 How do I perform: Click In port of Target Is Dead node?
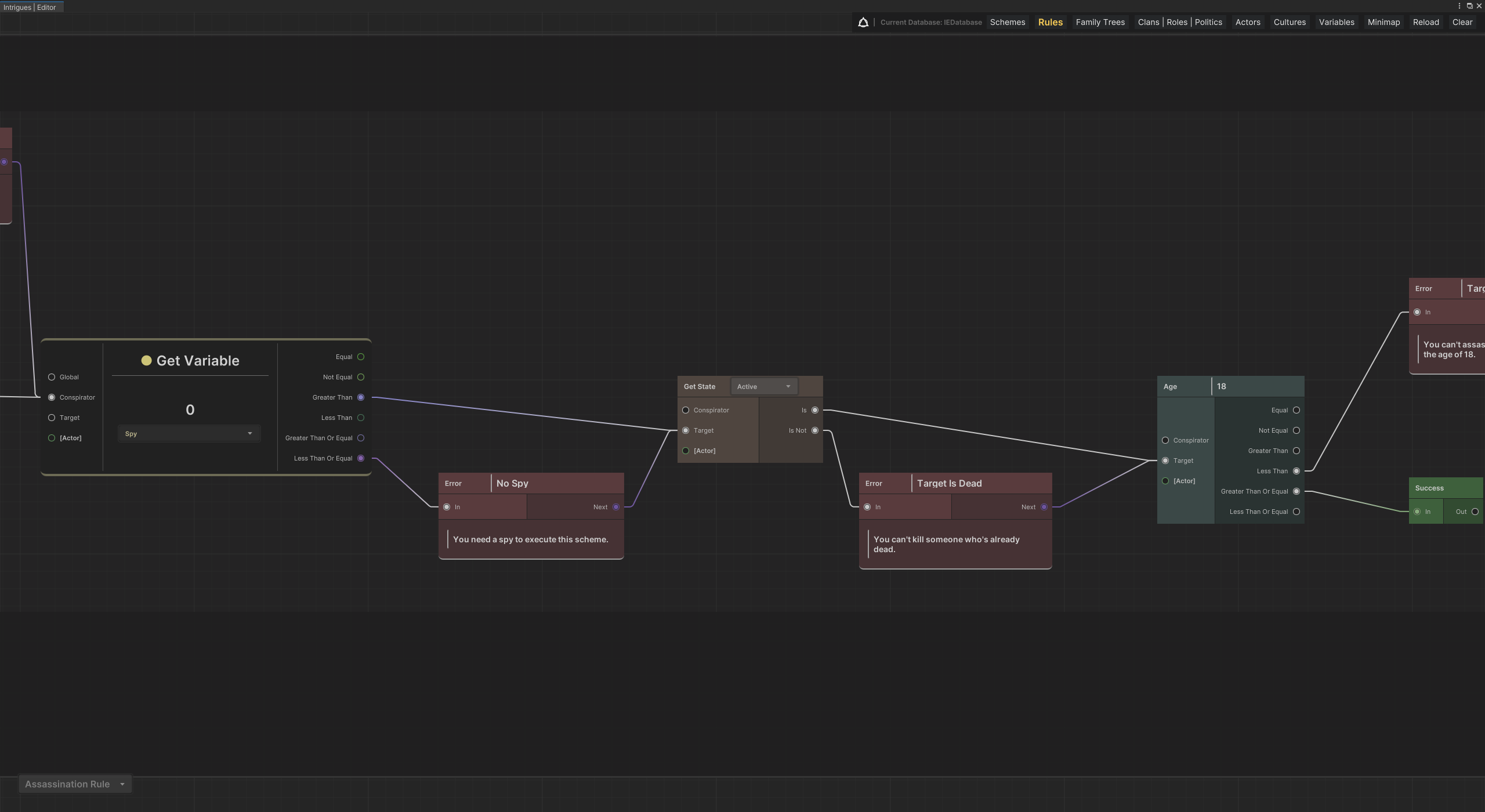867,507
